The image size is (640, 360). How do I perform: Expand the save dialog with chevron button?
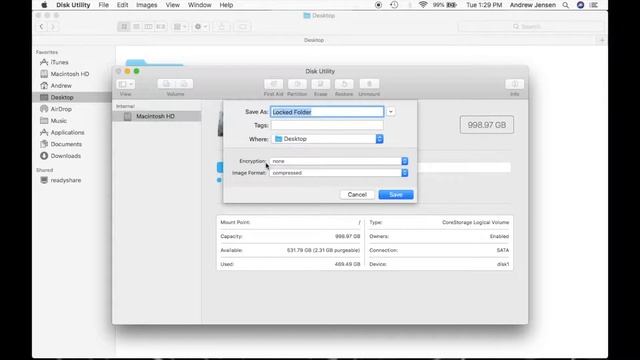click(x=391, y=112)
